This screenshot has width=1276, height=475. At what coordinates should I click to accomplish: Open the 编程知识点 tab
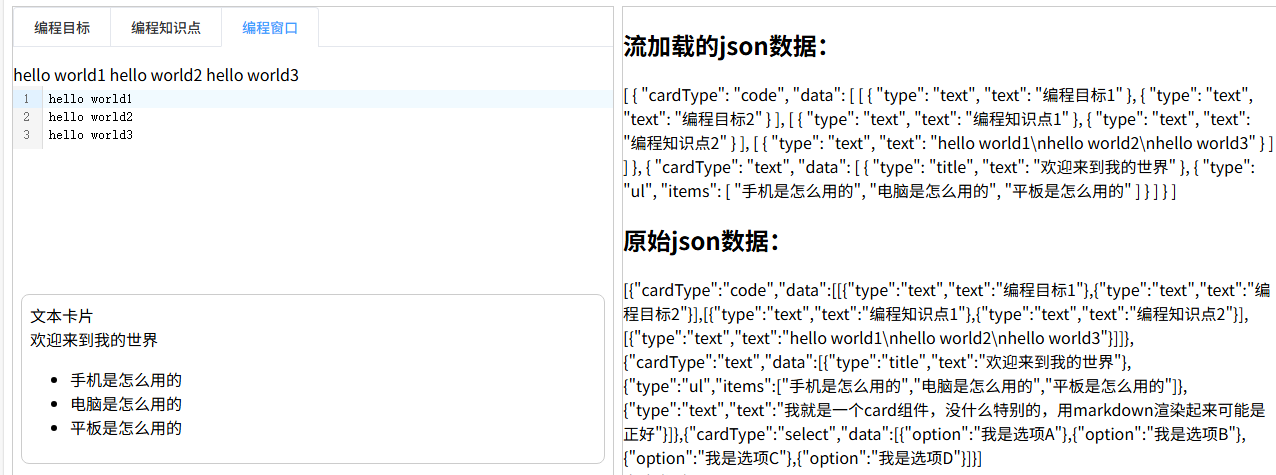coord(166,28)
